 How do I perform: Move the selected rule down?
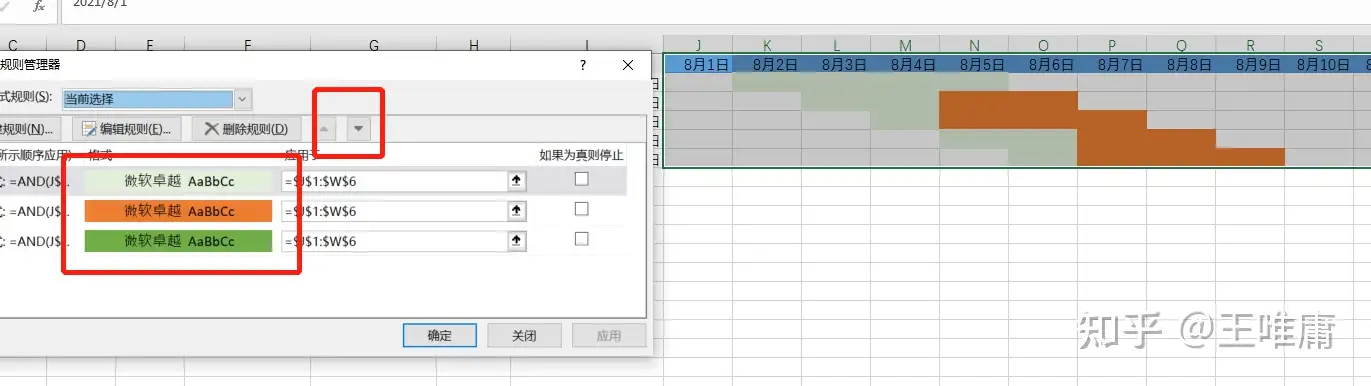(360, 129)
